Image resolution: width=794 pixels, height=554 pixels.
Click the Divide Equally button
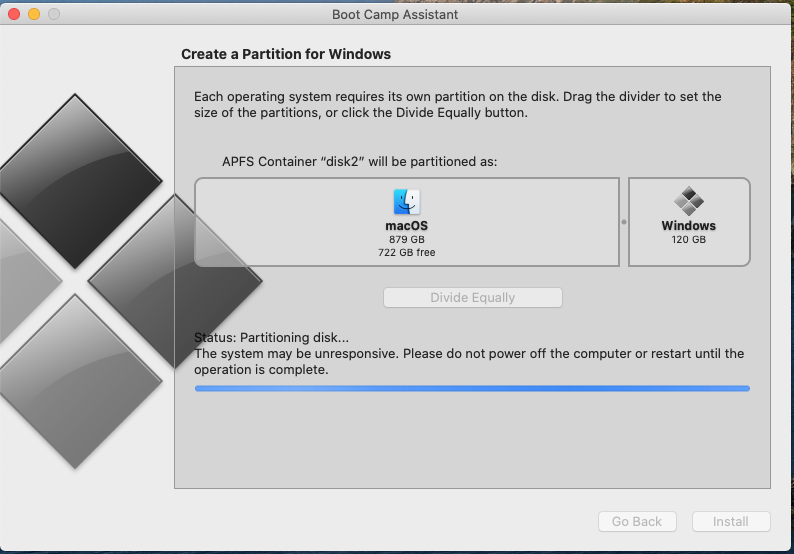point(472,297)
